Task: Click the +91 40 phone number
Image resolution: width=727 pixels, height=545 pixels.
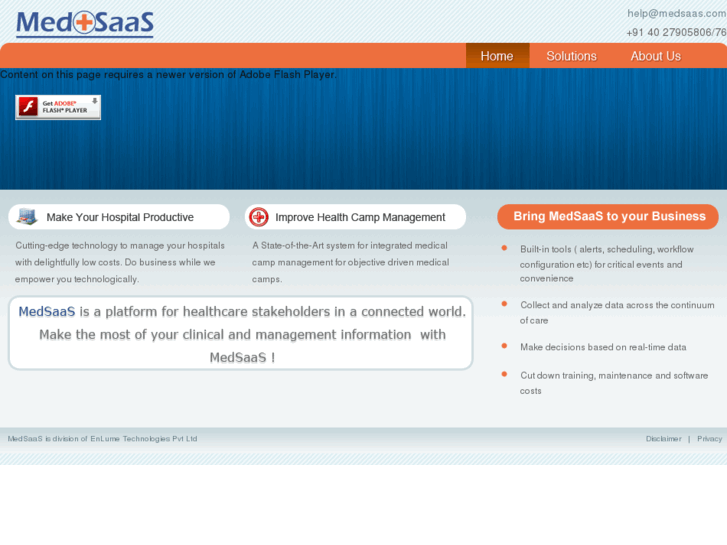Action: click(676, 32)
